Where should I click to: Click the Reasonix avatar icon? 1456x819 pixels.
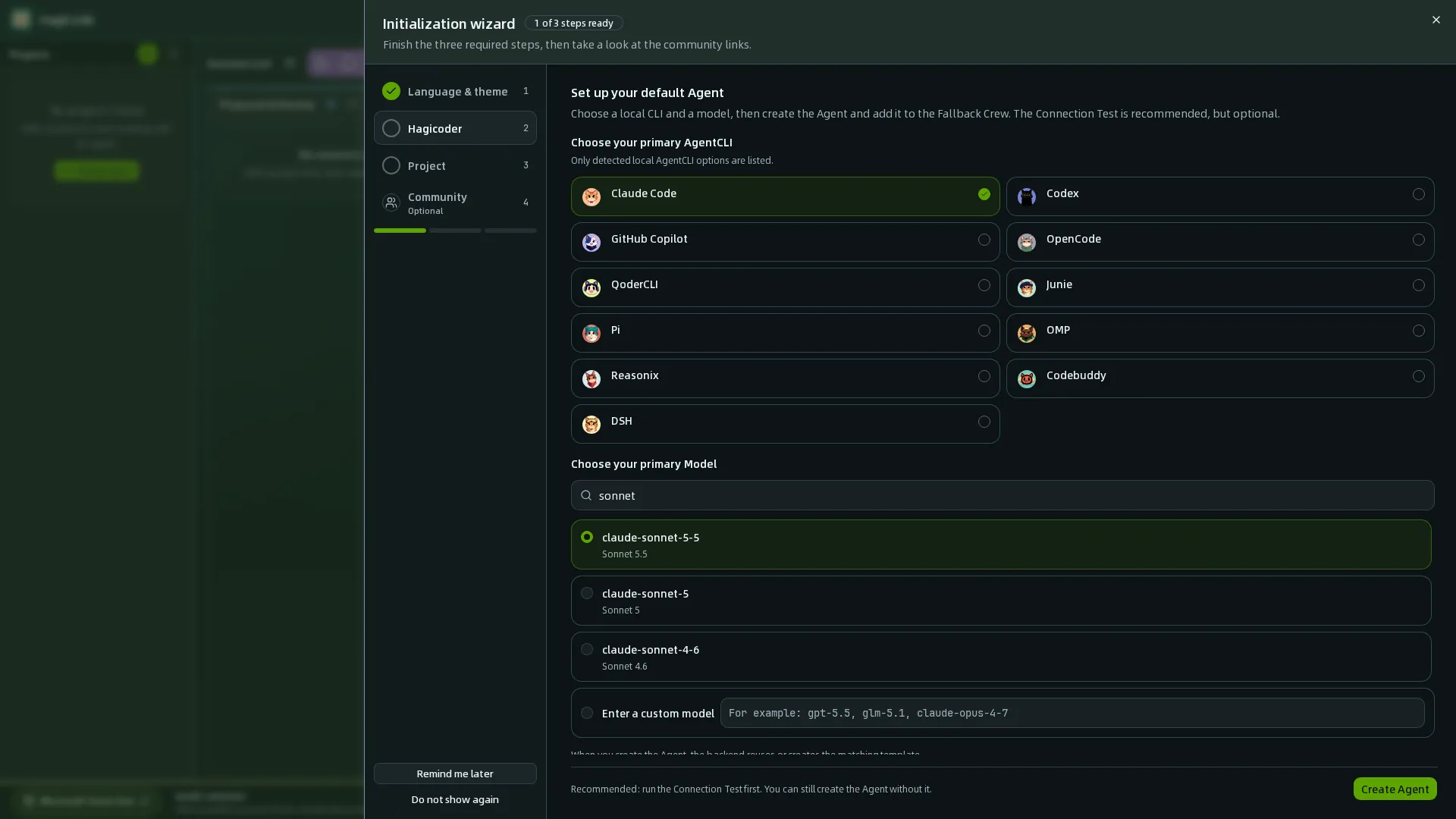coord(591,378)
